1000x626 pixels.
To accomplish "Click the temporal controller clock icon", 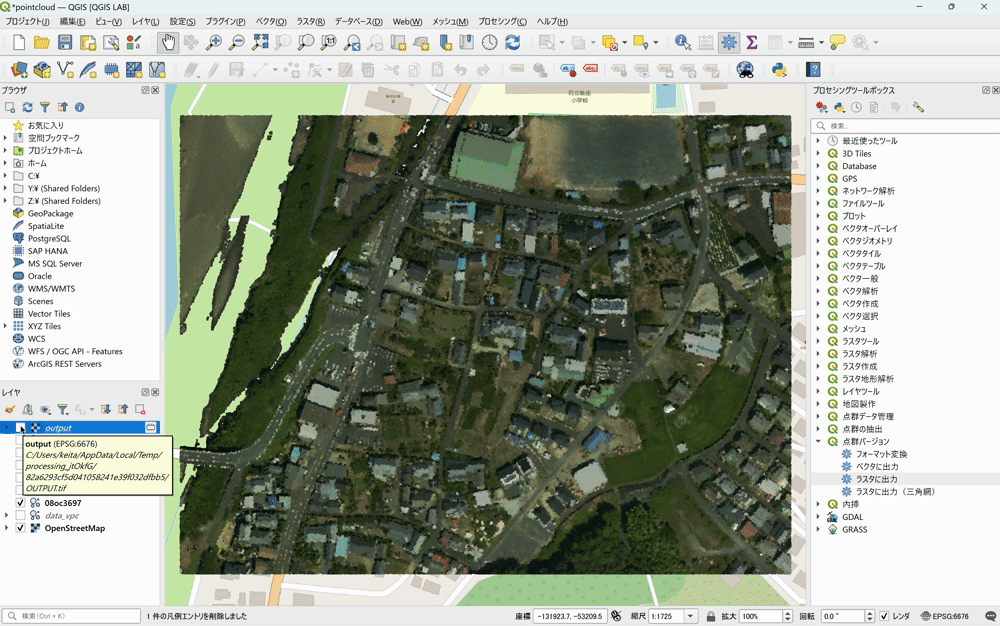I will (x=490, y=43).
